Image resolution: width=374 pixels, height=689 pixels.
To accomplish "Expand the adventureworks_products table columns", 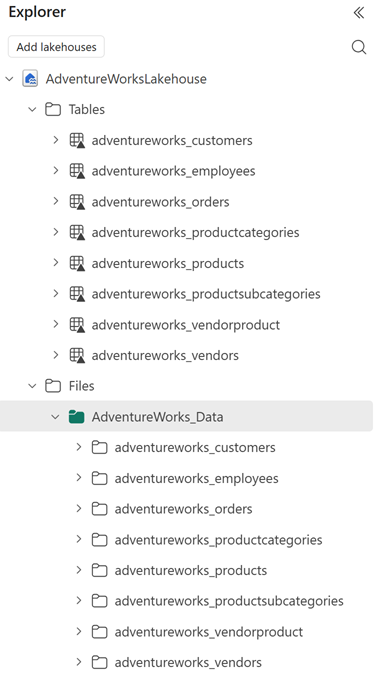I will click(56, 263).
